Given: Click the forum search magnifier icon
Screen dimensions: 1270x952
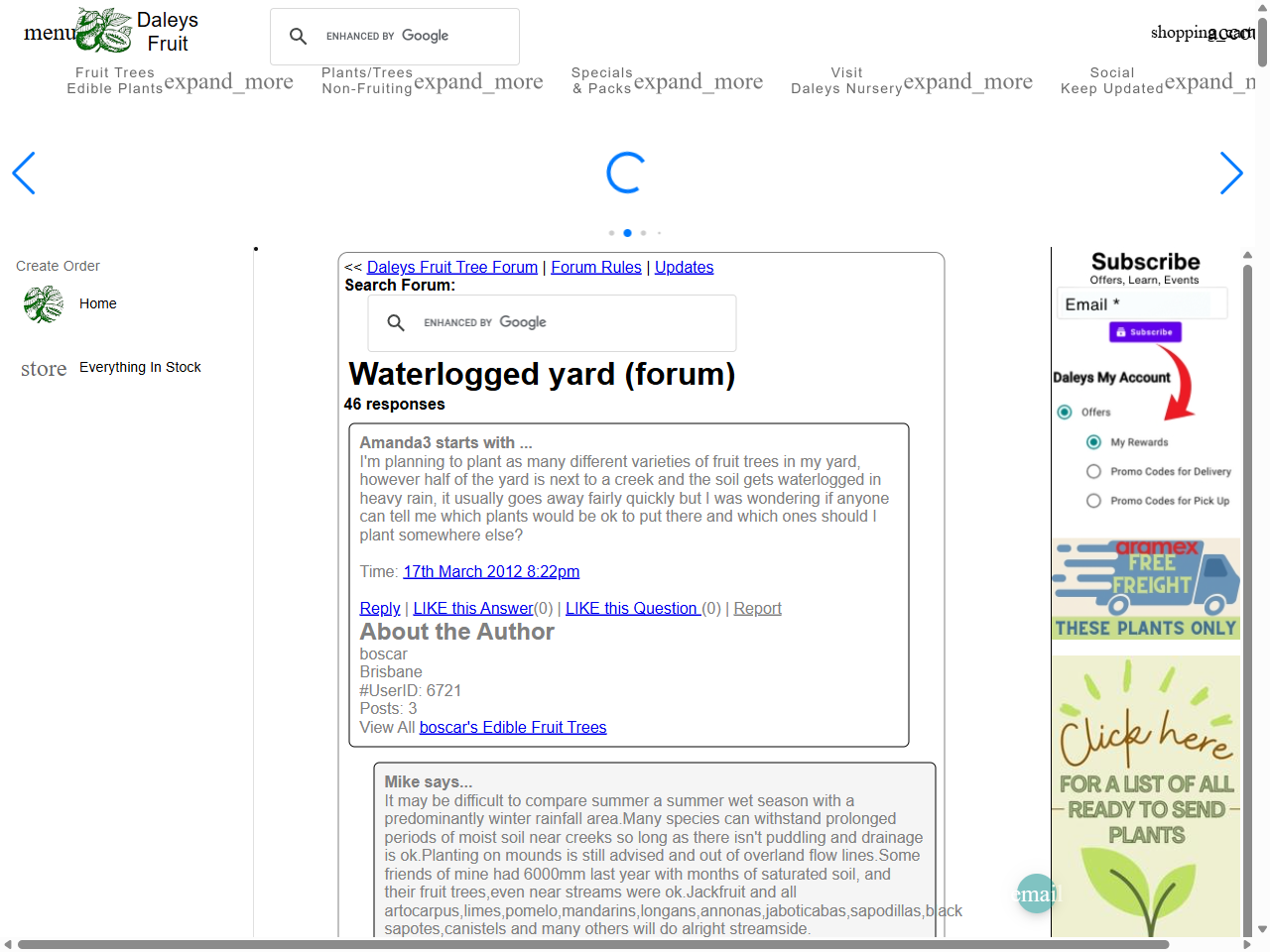Looking at the screenshot, I should pyautogui.click(x=396, y=323).
